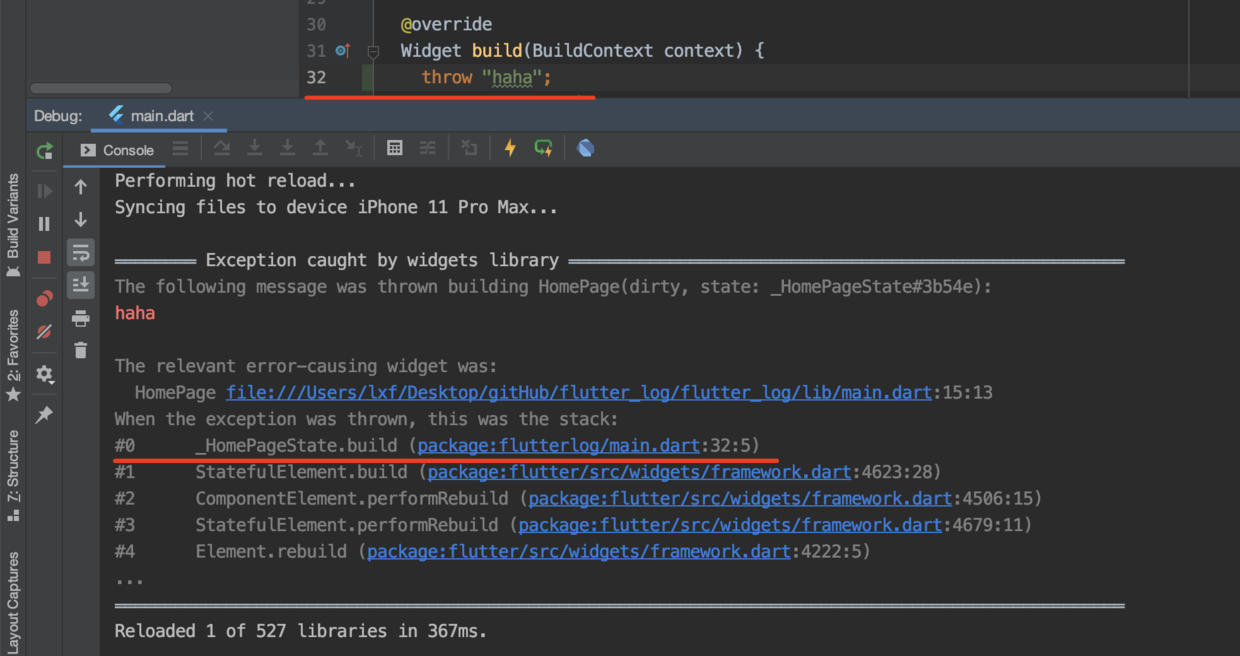Open Dart DevTools from debug toolbar
Image resolution: width=1240 pixels, height=656 pixels.
click(x=586, y=148)
